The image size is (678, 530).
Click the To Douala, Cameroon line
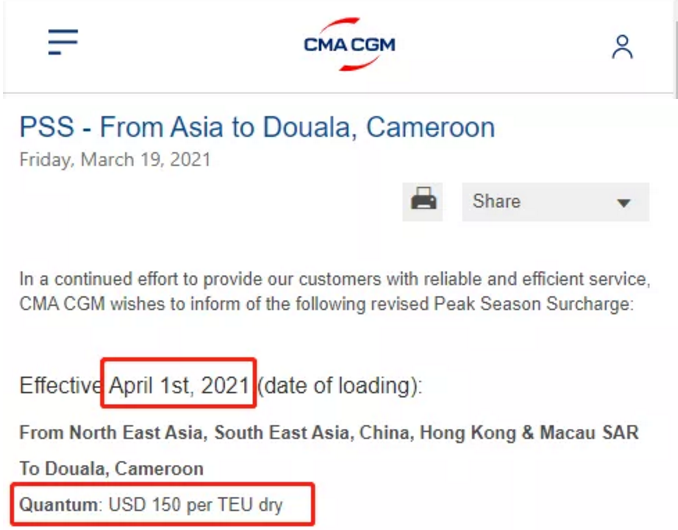coord(111,468)
